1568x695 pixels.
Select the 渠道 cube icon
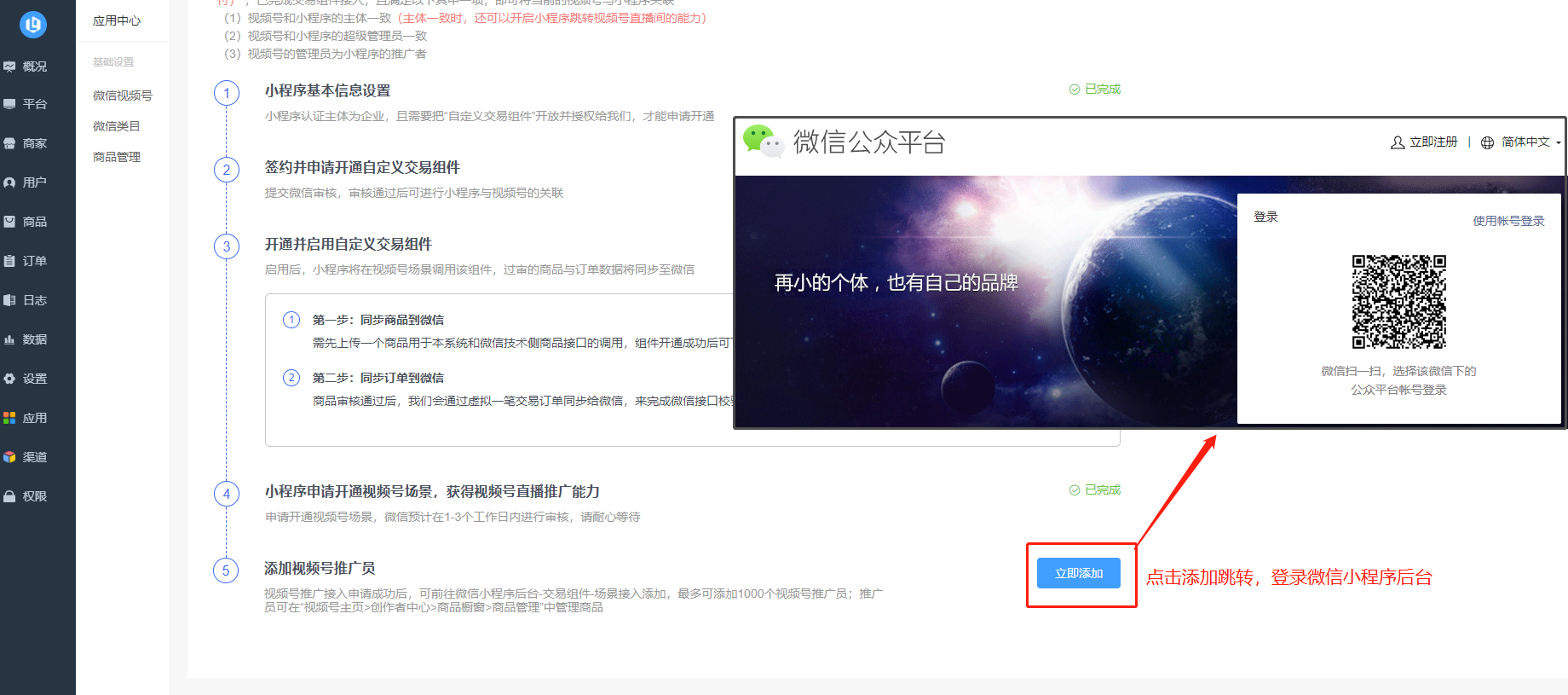pos(9,457)
